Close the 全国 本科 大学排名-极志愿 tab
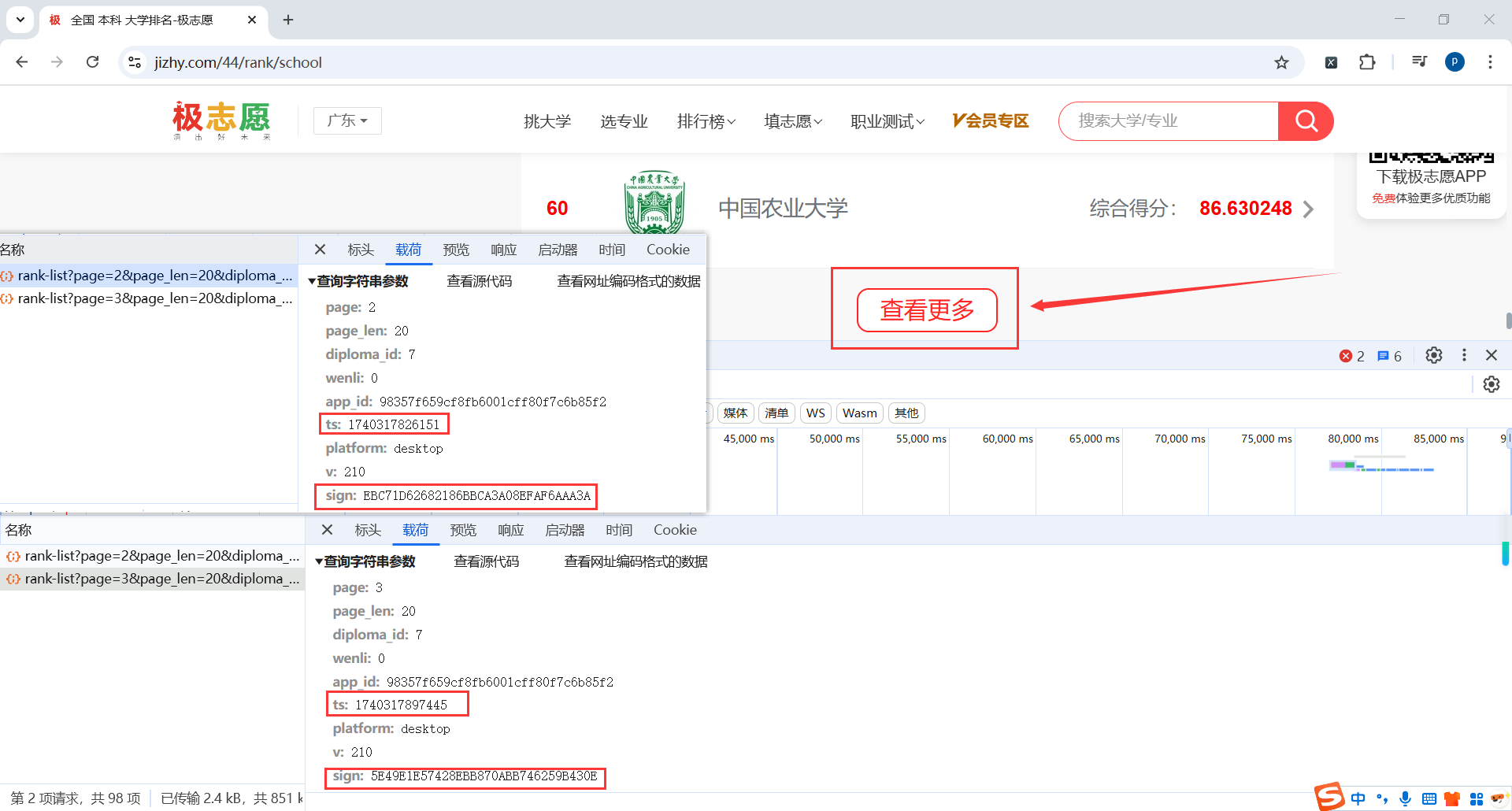Viewport: 1512px width, 811px height. point(252,20)
